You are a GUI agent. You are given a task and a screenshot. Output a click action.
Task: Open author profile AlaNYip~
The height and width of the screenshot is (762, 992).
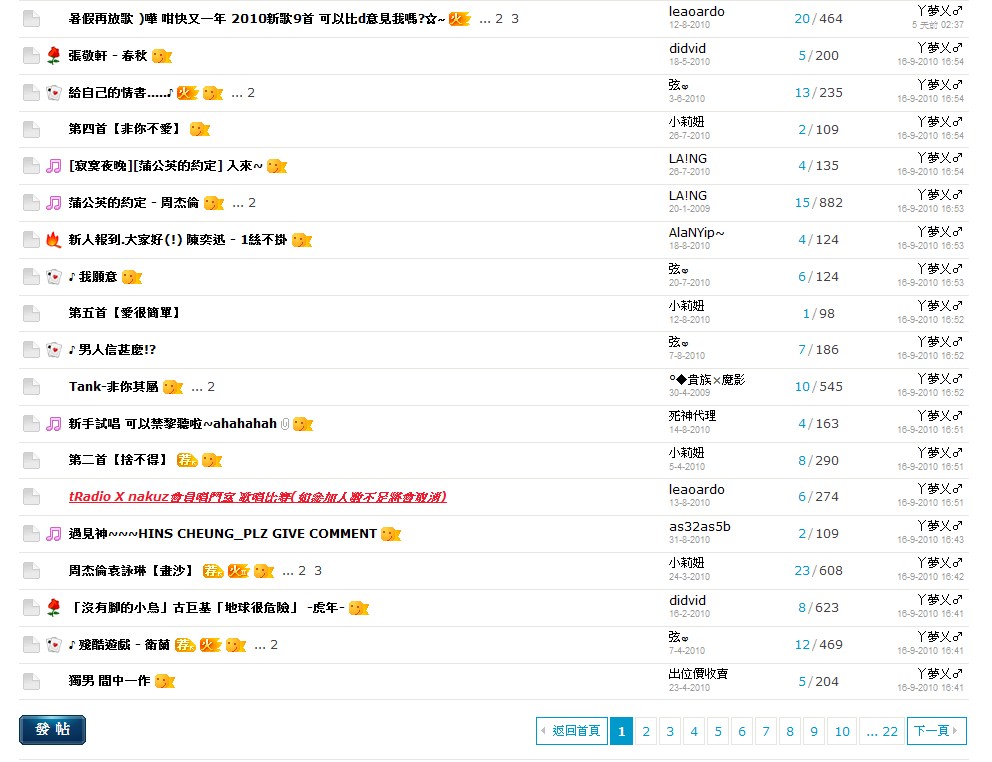(697, 233)
